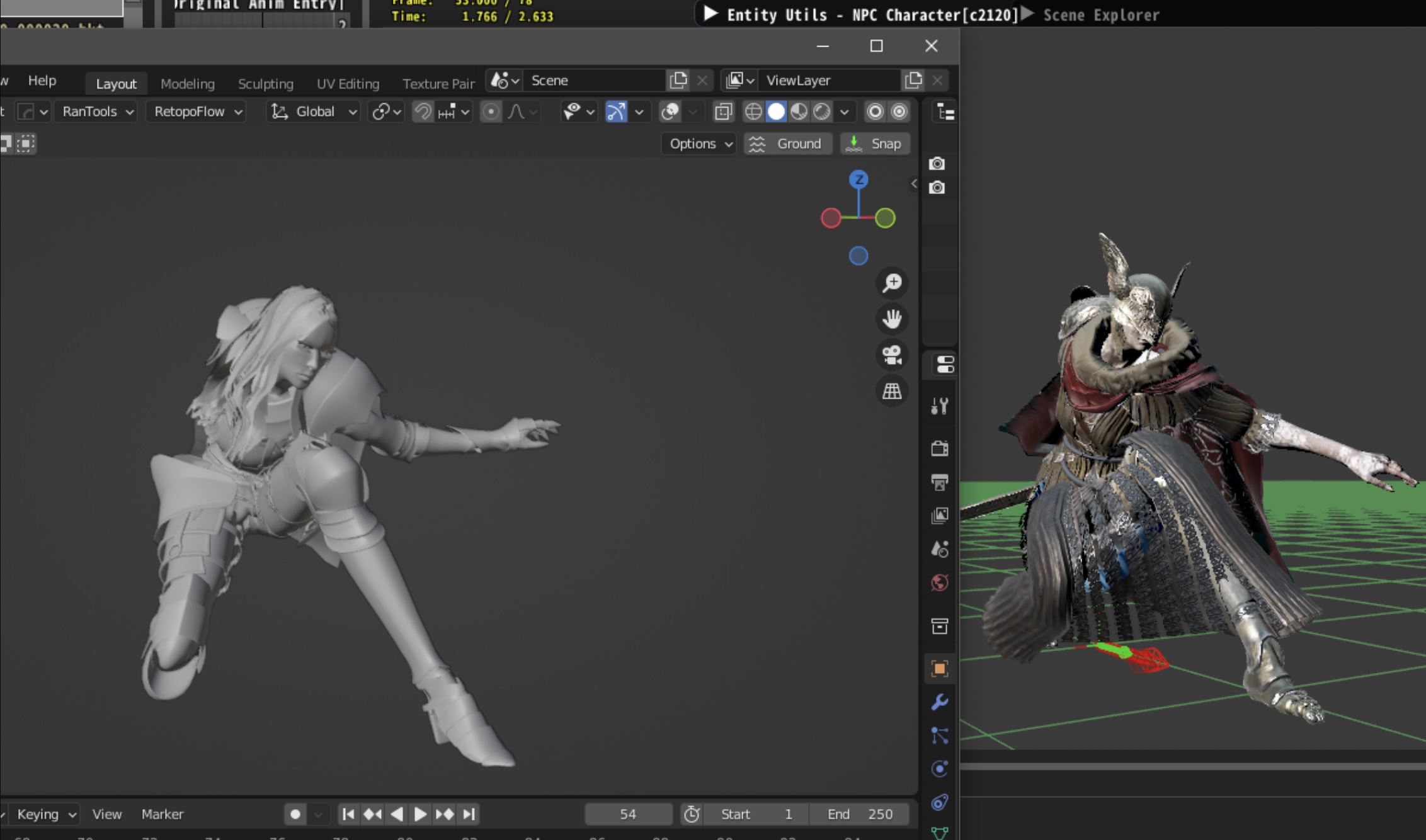Screen dimensions: 1426x840
Task: Toggle the viewport gizmo display button
Action: click(615, 112)
